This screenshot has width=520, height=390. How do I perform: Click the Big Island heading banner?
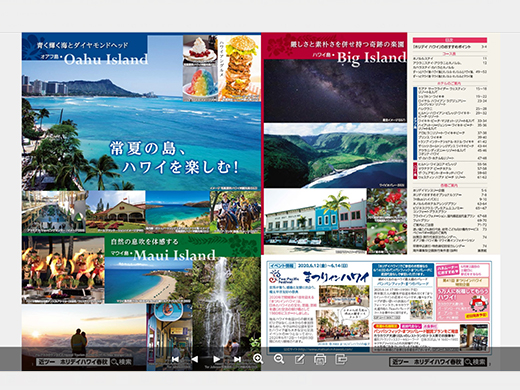[334, 50]
